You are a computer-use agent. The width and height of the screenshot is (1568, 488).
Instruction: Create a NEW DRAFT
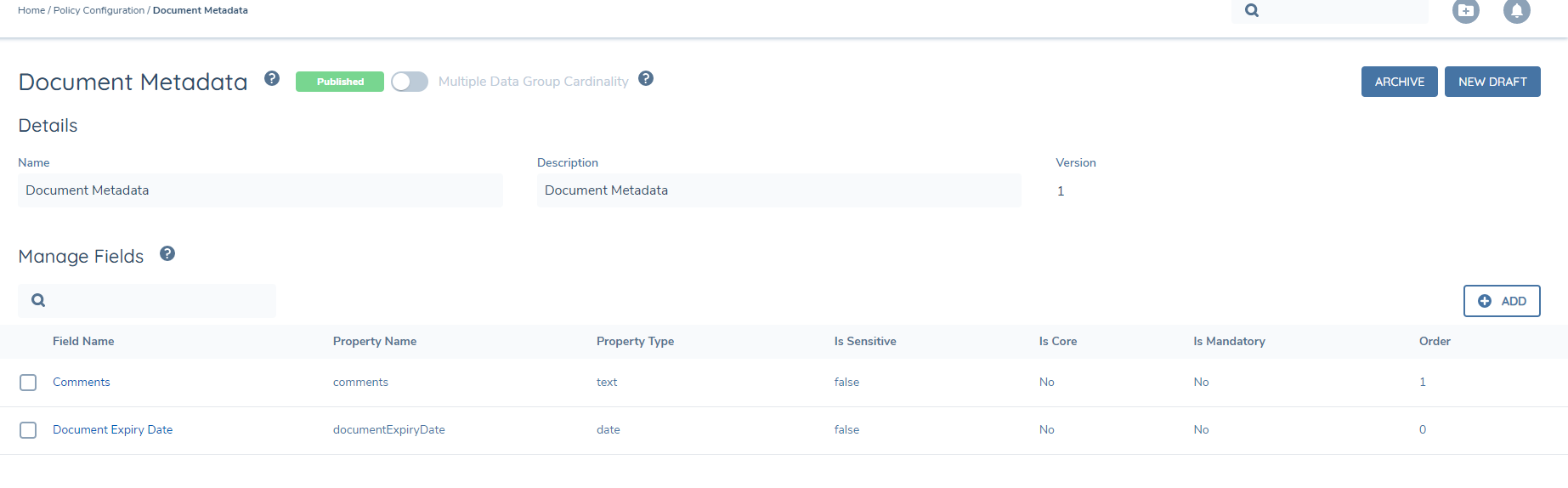coord(1492,82)
